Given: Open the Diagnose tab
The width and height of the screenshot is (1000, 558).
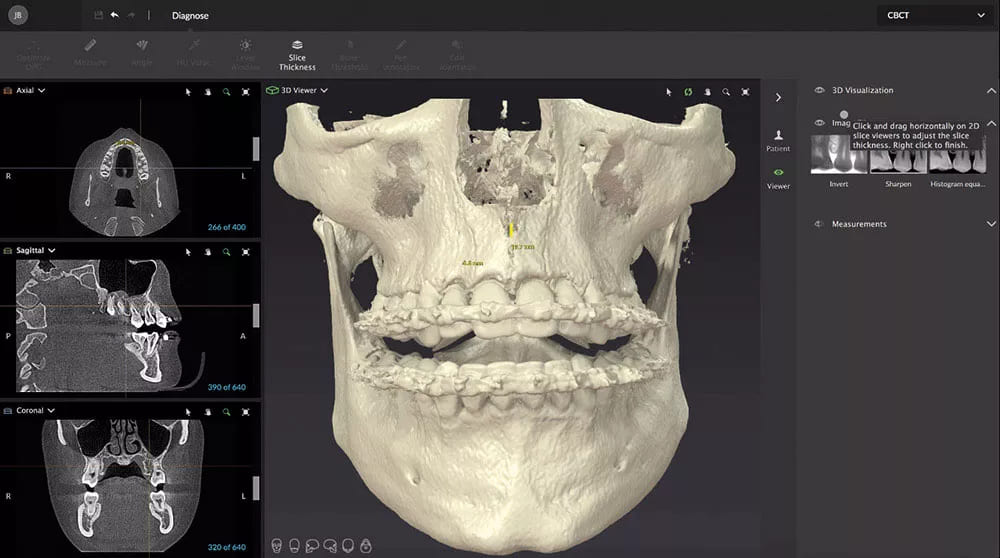Looking at the screenshot, I should (x=190, y=16).
